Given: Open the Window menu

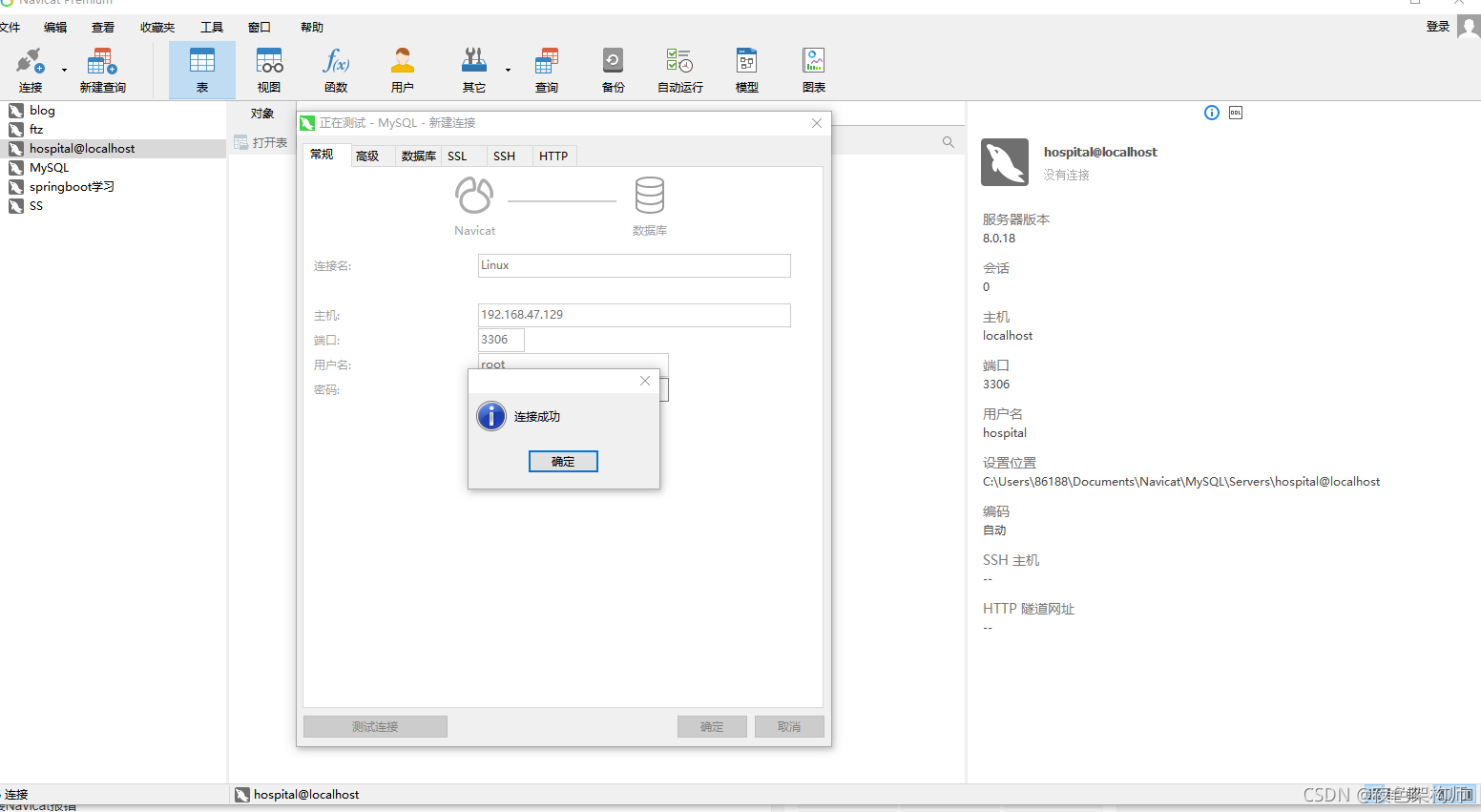Looking at the screenshot, I should [x=260, y=28].
